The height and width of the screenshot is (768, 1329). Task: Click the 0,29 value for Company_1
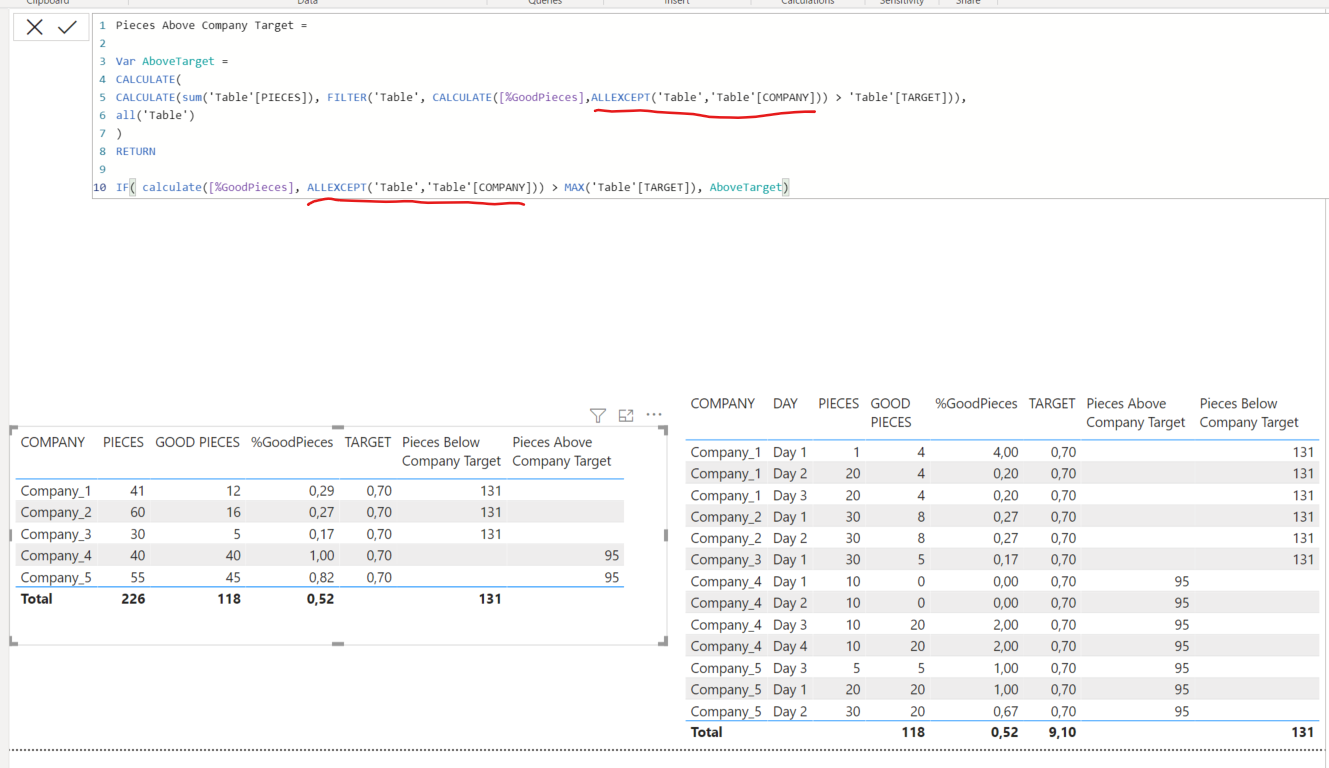(320, 491)
